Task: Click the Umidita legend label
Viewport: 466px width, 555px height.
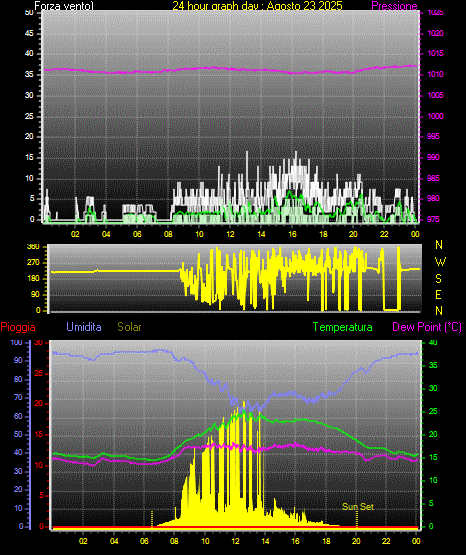Action: tap(84, 327)
